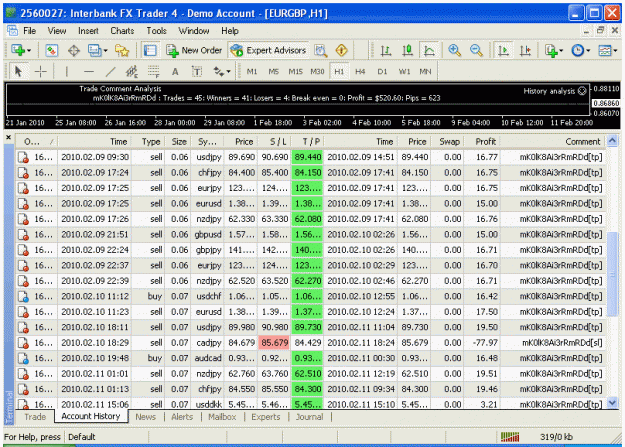Open the Periods clock dropdown

(581, 50)
